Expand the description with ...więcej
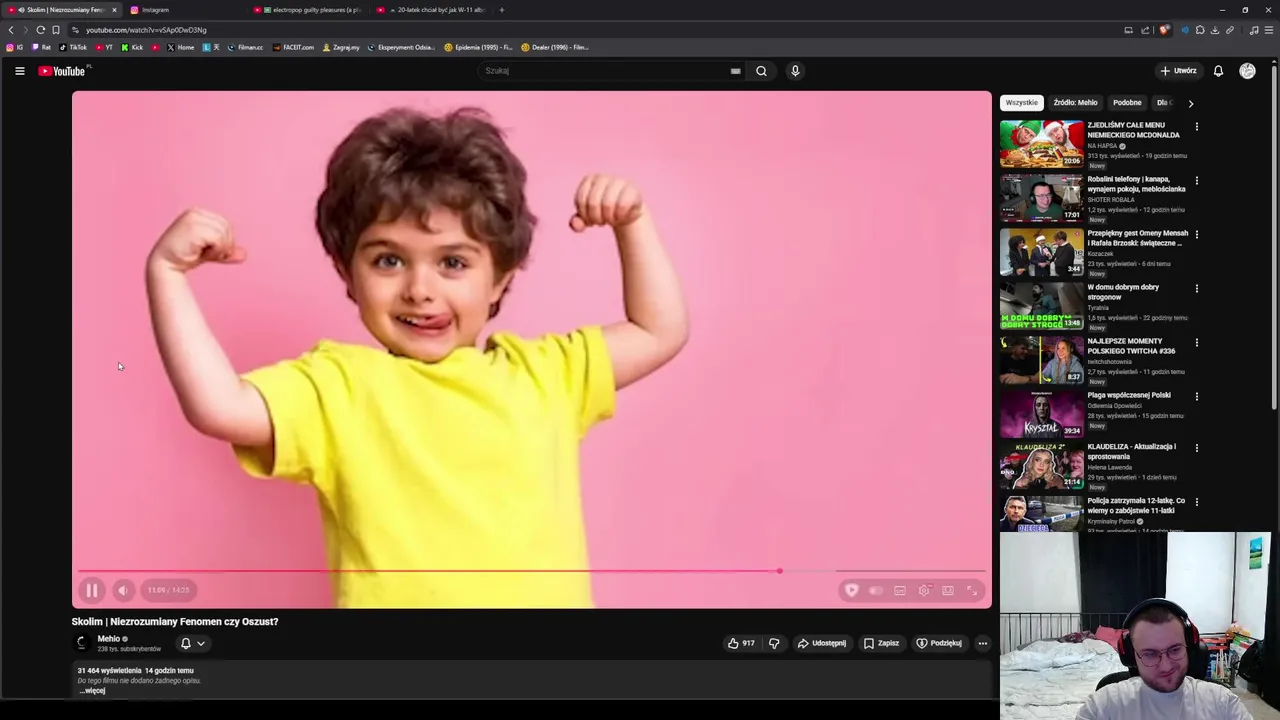 pyautogui.click(x=92, y=691)
